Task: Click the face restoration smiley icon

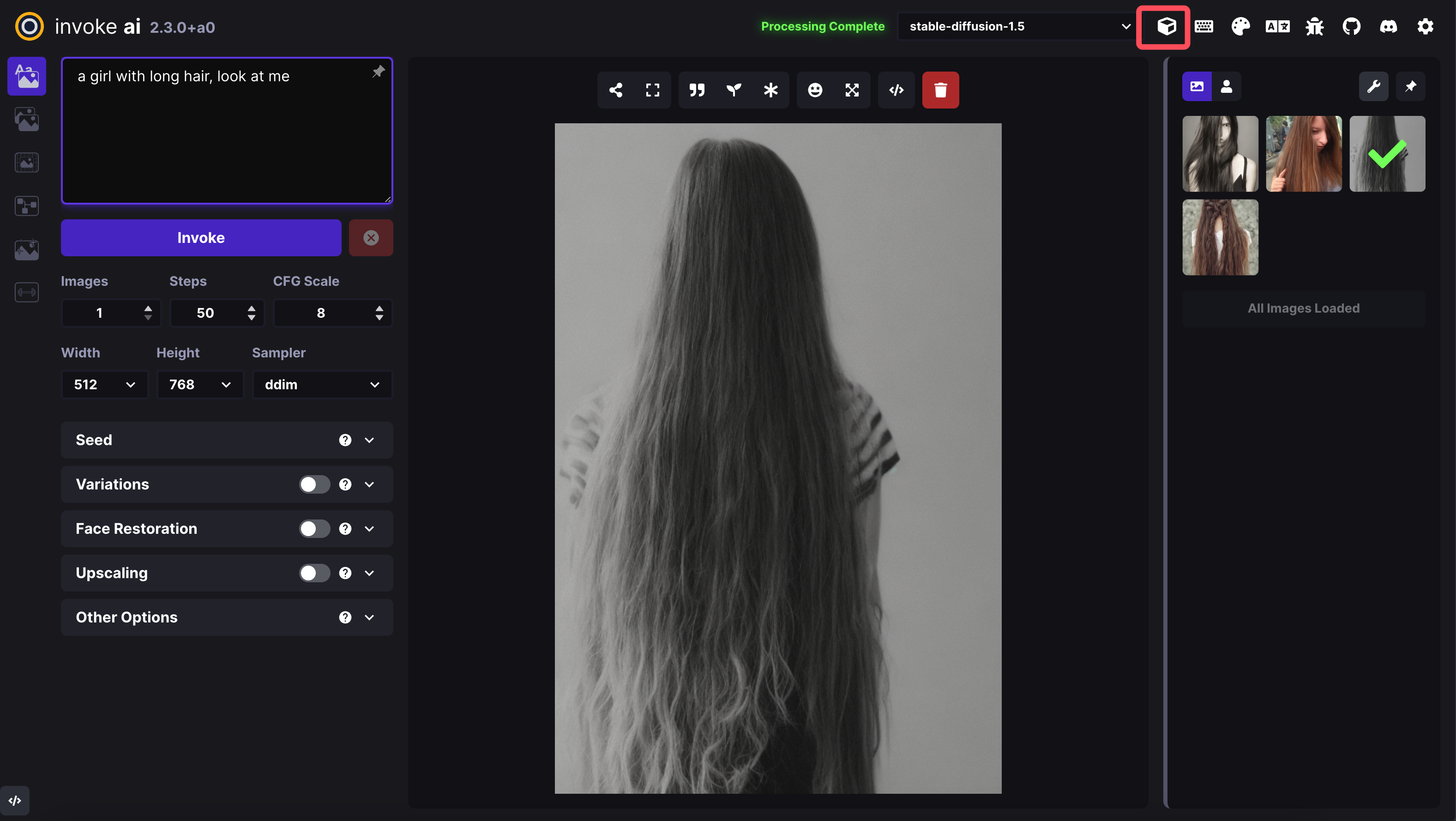Action: coord(814,90)
